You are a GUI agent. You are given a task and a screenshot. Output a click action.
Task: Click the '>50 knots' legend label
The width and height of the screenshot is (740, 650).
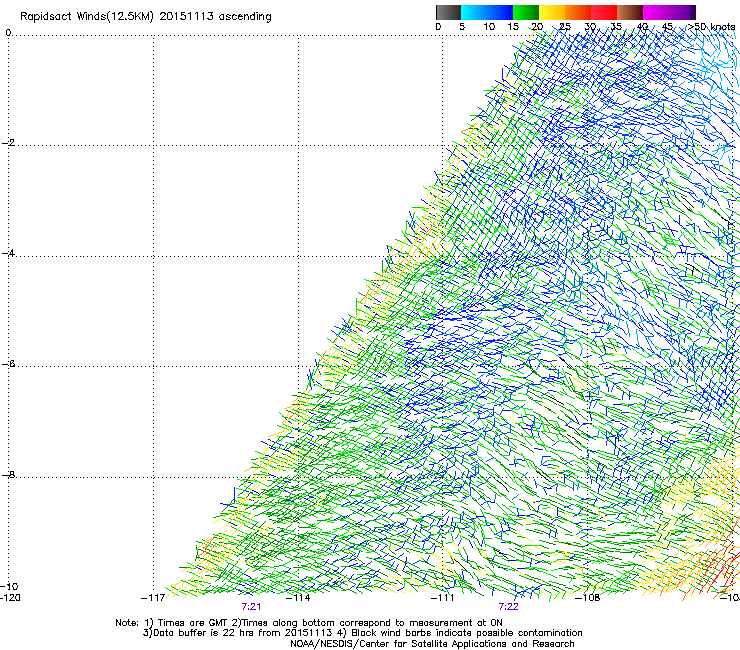711,27
